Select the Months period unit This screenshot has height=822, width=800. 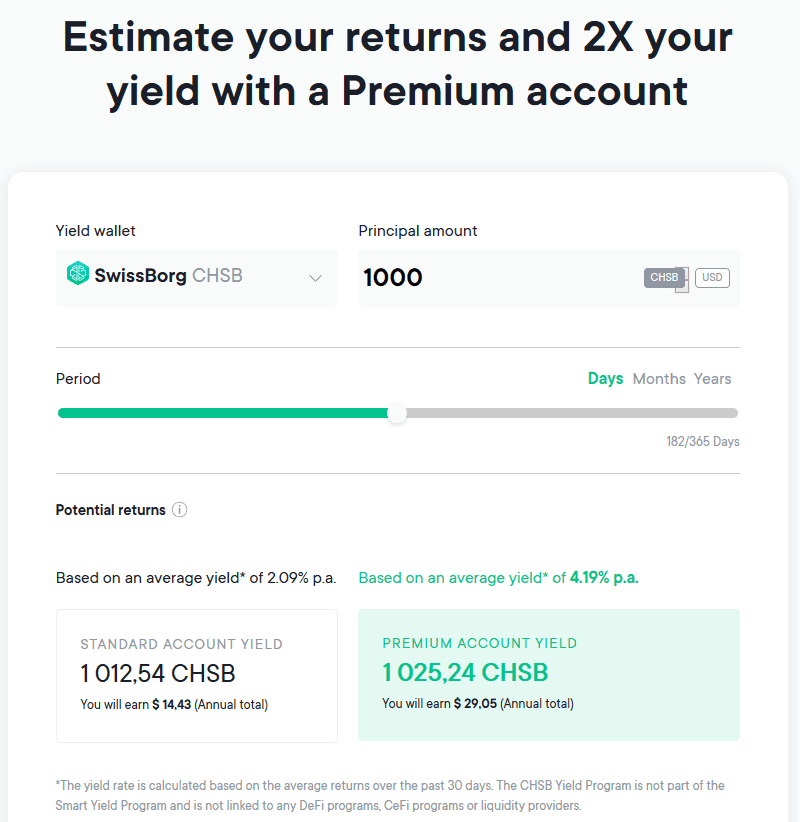pyautogui.click(x=659, y=378)
